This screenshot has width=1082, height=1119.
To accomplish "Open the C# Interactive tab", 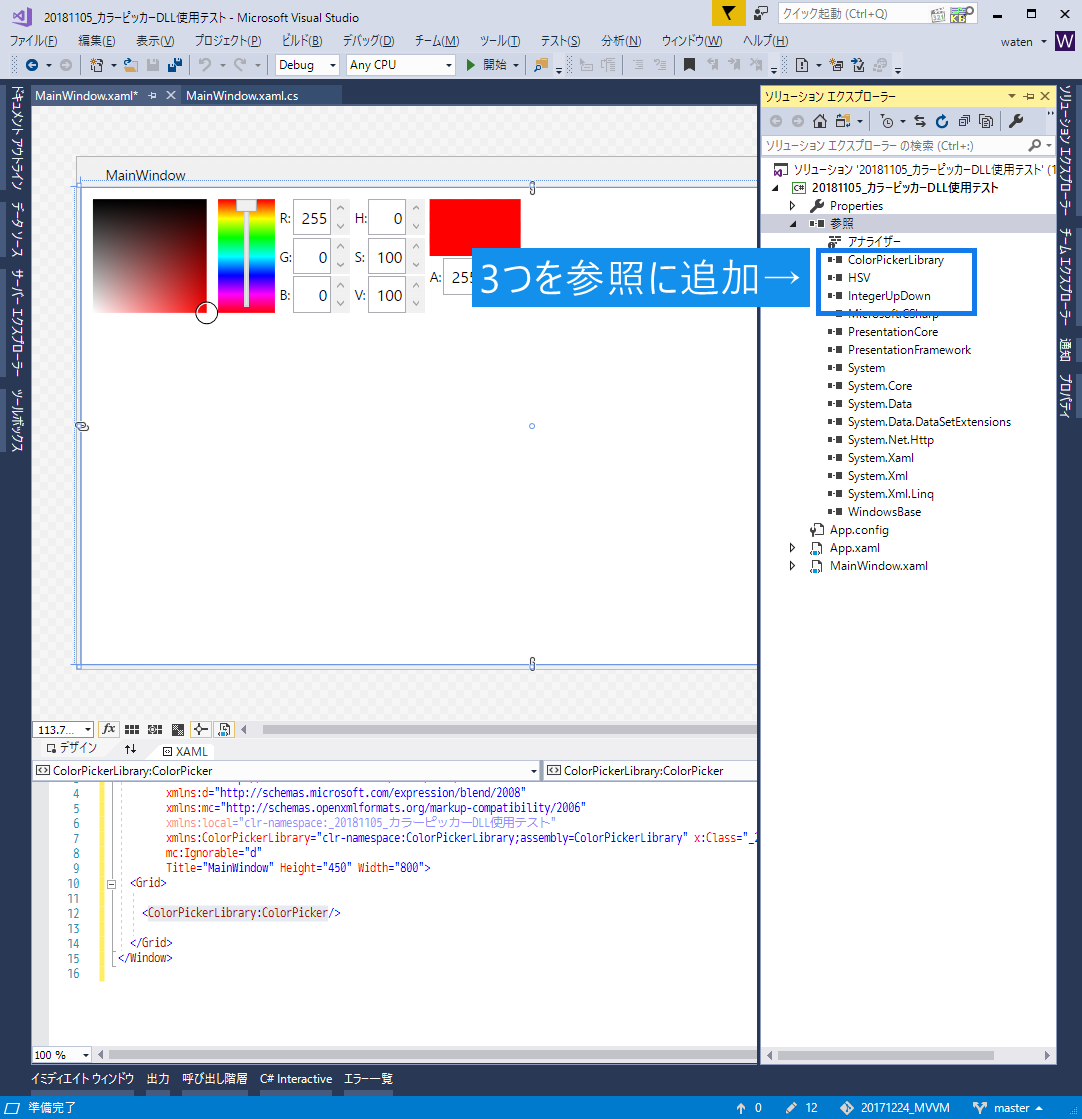I will point(295,1078).
